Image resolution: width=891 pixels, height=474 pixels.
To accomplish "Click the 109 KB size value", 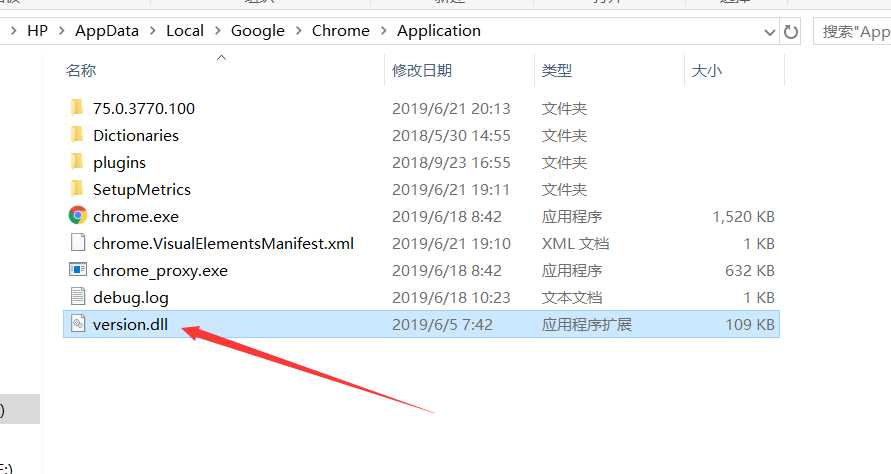I will point(750,325).
